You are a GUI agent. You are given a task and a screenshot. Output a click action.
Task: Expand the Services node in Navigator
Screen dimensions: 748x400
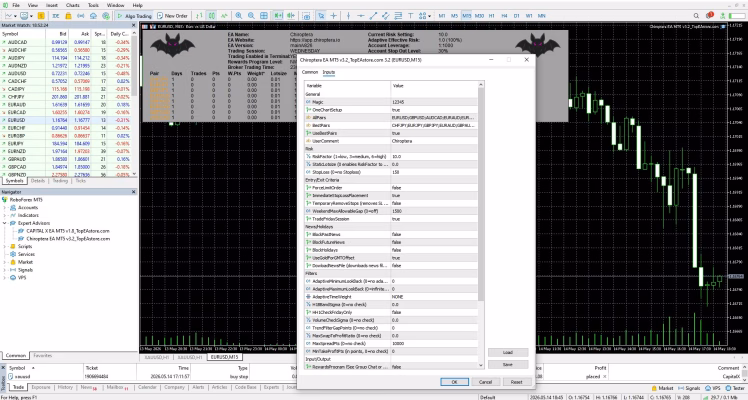coord(5,254)
